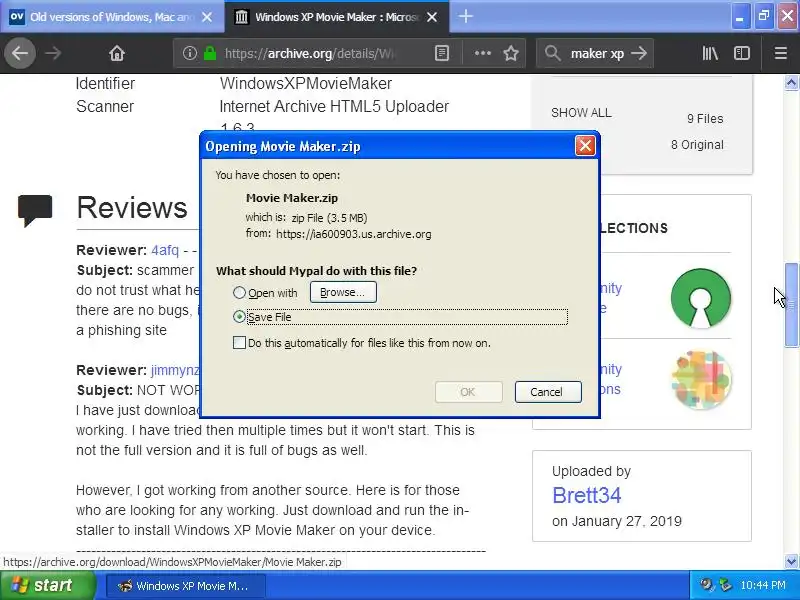The height and width of the screenshot is (600, 800).
Task: Click the colorful community collections thumbnail
Action: click(x=701, y=379)
